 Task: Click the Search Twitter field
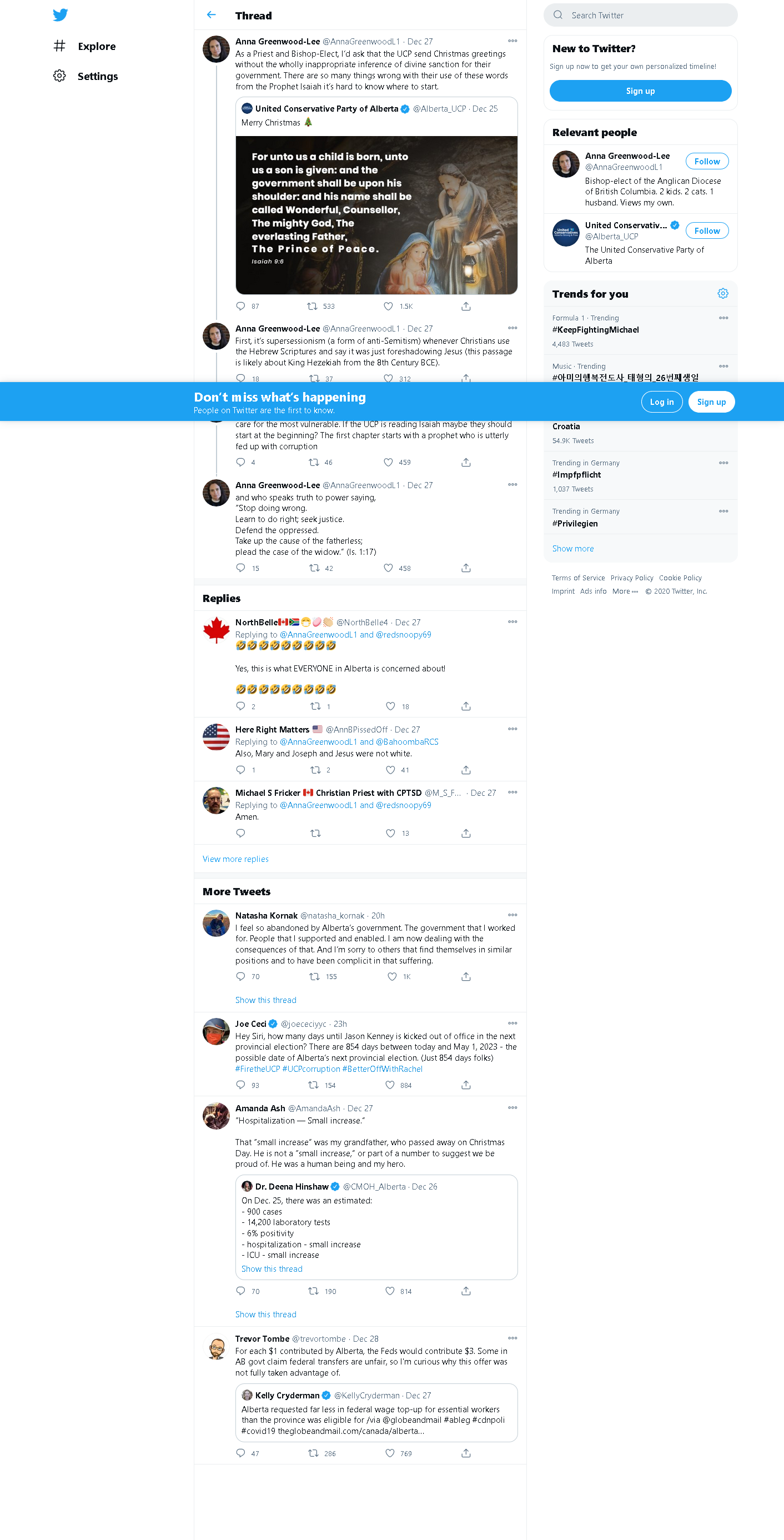click(641, 15)
